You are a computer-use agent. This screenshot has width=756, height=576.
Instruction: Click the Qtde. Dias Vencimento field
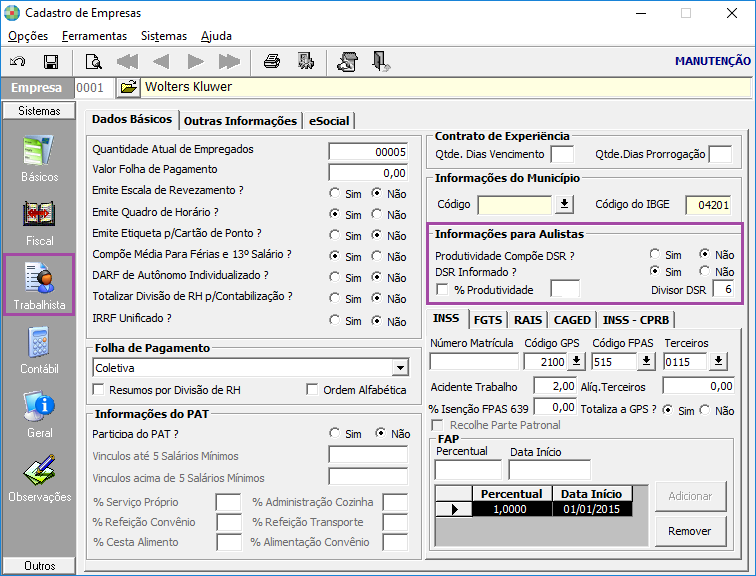tap(562, 155)
